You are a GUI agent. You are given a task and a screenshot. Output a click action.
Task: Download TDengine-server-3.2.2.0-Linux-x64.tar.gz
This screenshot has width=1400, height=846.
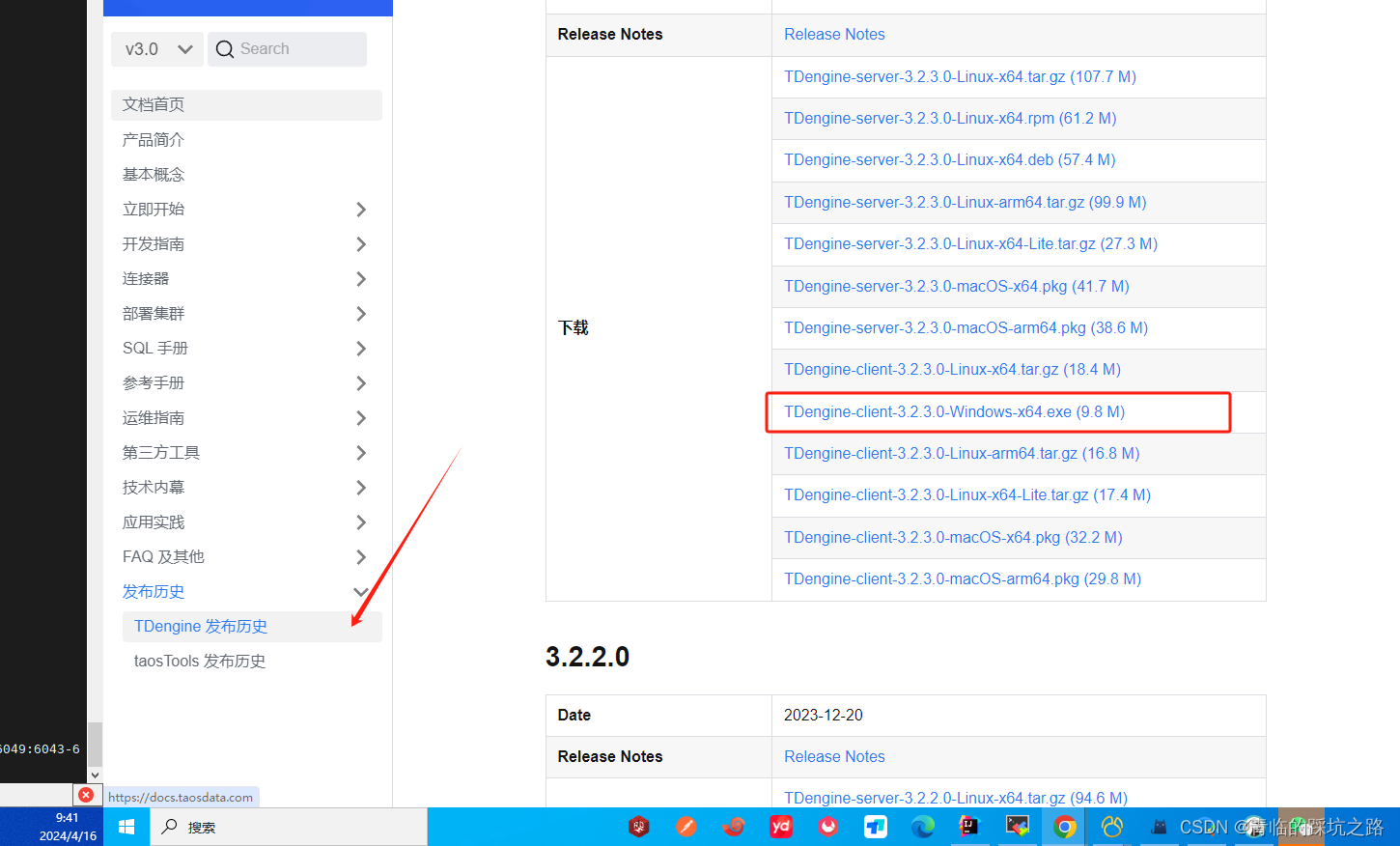[956, 799]
